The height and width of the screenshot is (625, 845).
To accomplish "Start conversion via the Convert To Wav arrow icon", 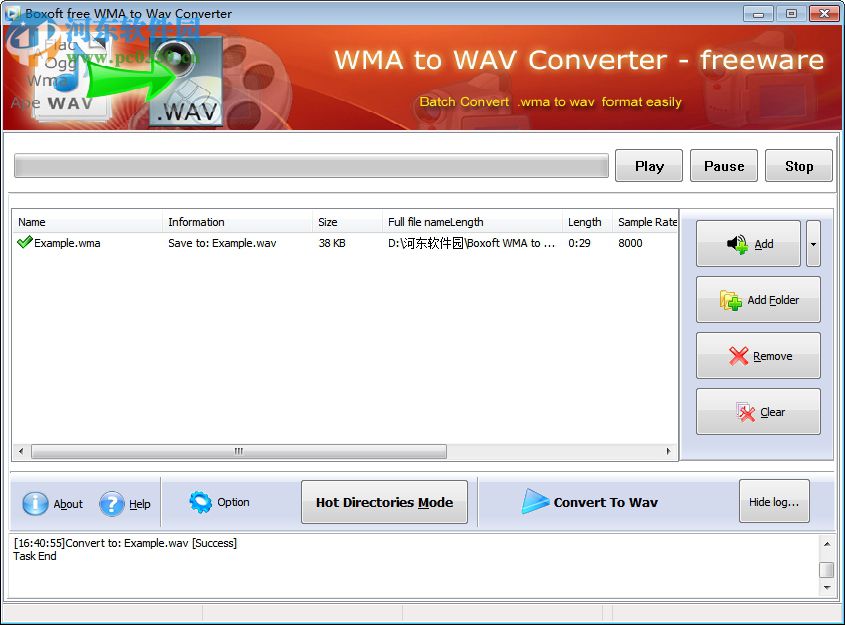I will pos(534,502).
